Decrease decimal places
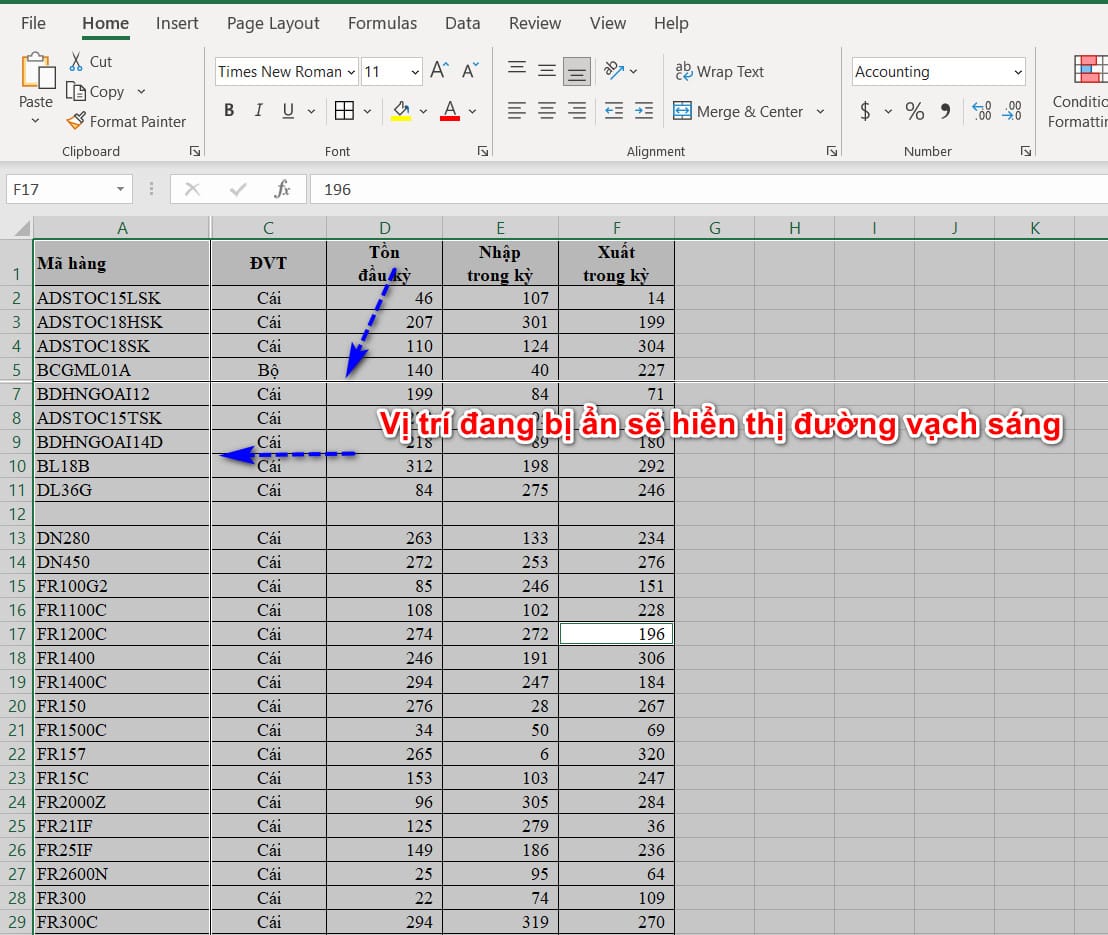 pyautogui.click(x=1012, y=111)
